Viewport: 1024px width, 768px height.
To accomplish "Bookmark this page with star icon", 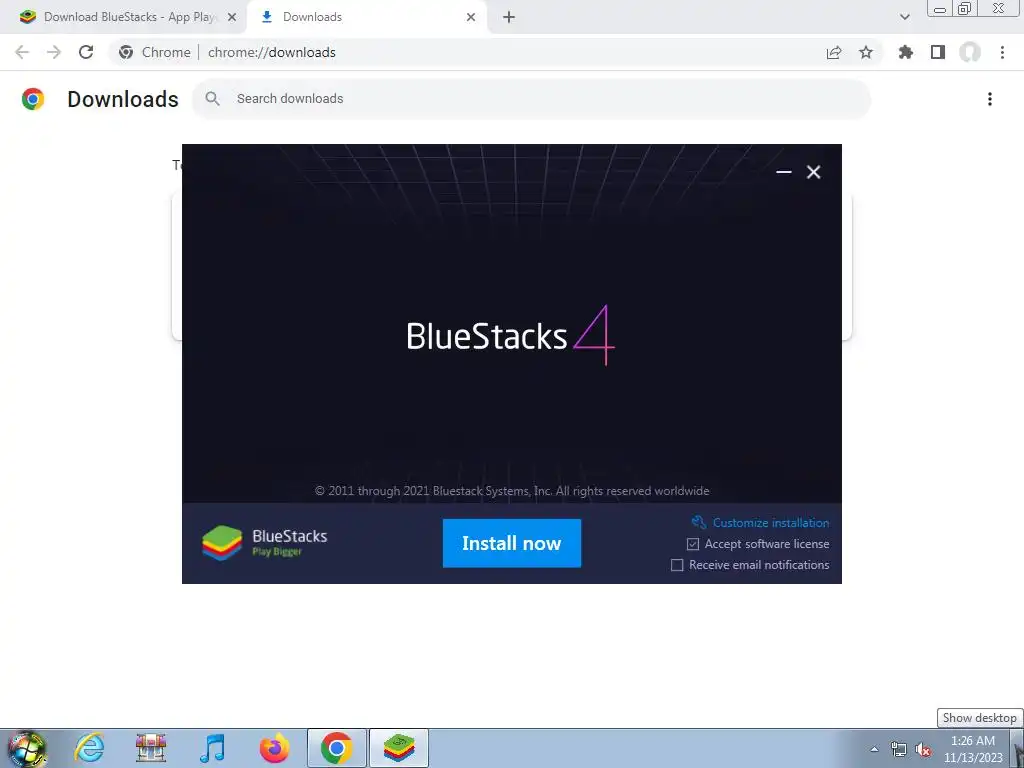I will [x=866, y=52].
